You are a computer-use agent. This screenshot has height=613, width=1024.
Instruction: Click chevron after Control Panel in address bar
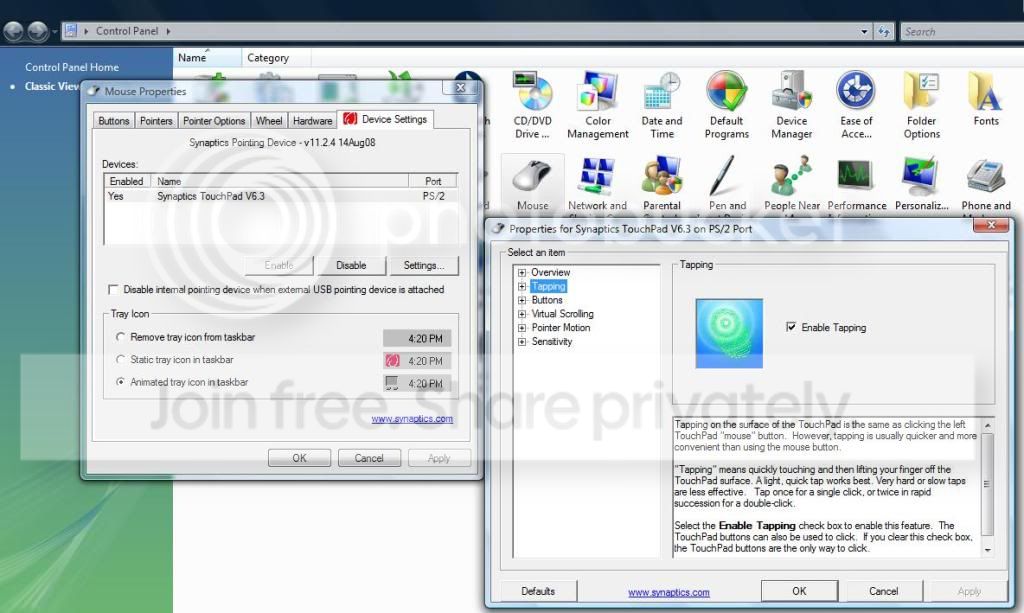point(168,31)
